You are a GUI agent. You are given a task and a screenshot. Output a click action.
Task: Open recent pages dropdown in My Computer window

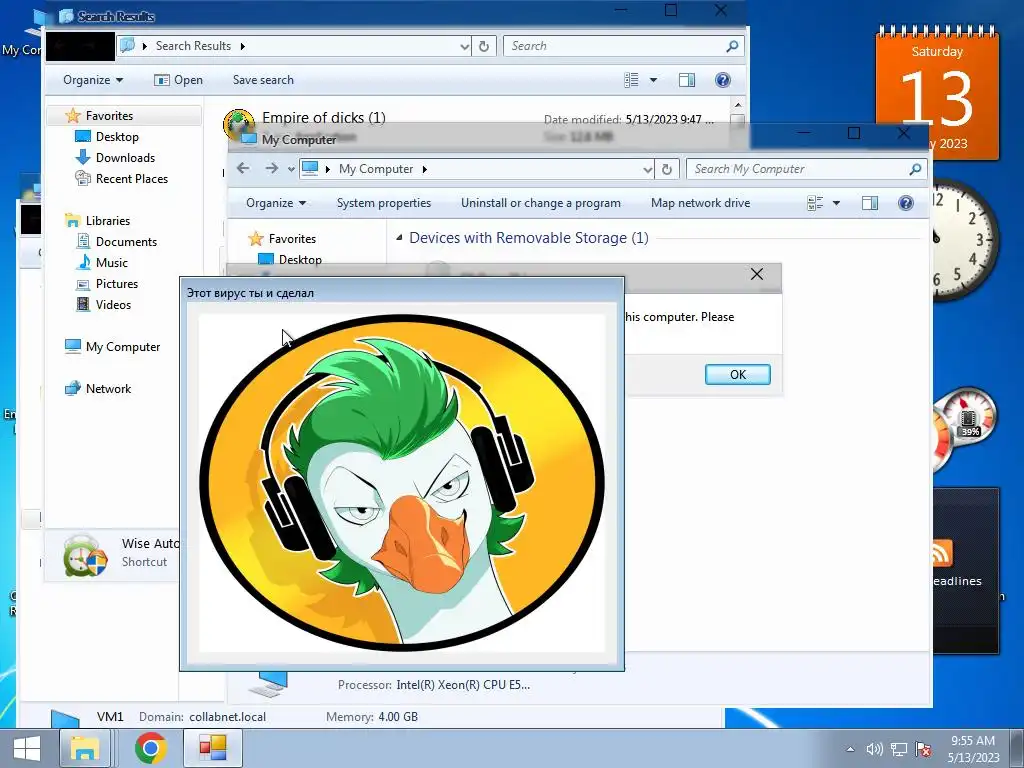pos(291,169)
